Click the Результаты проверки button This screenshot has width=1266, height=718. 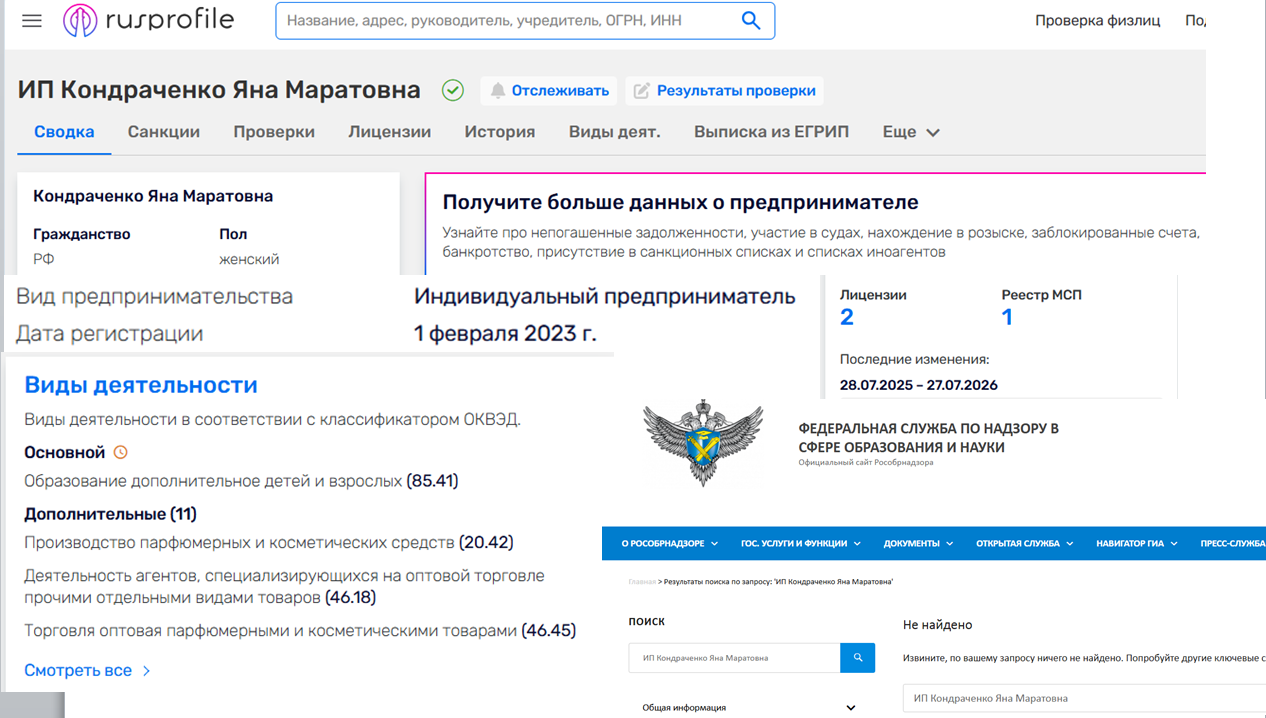pos(725,91)
